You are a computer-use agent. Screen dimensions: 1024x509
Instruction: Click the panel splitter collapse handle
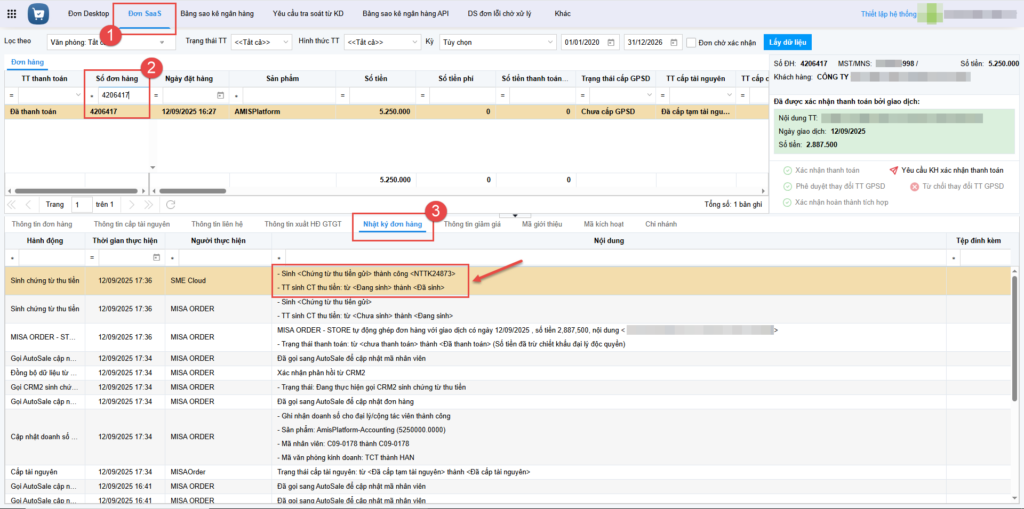515,214
